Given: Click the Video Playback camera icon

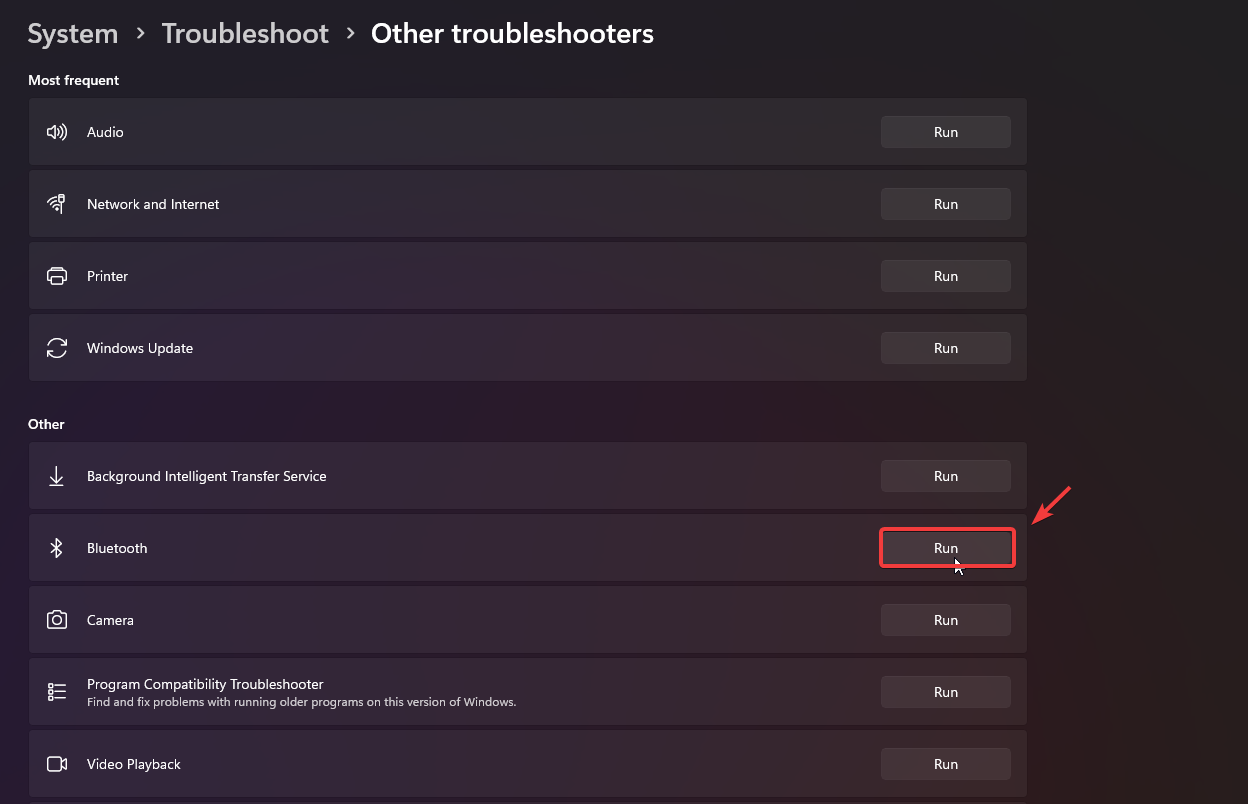Looking at the screenshot, I should [57, 764].
